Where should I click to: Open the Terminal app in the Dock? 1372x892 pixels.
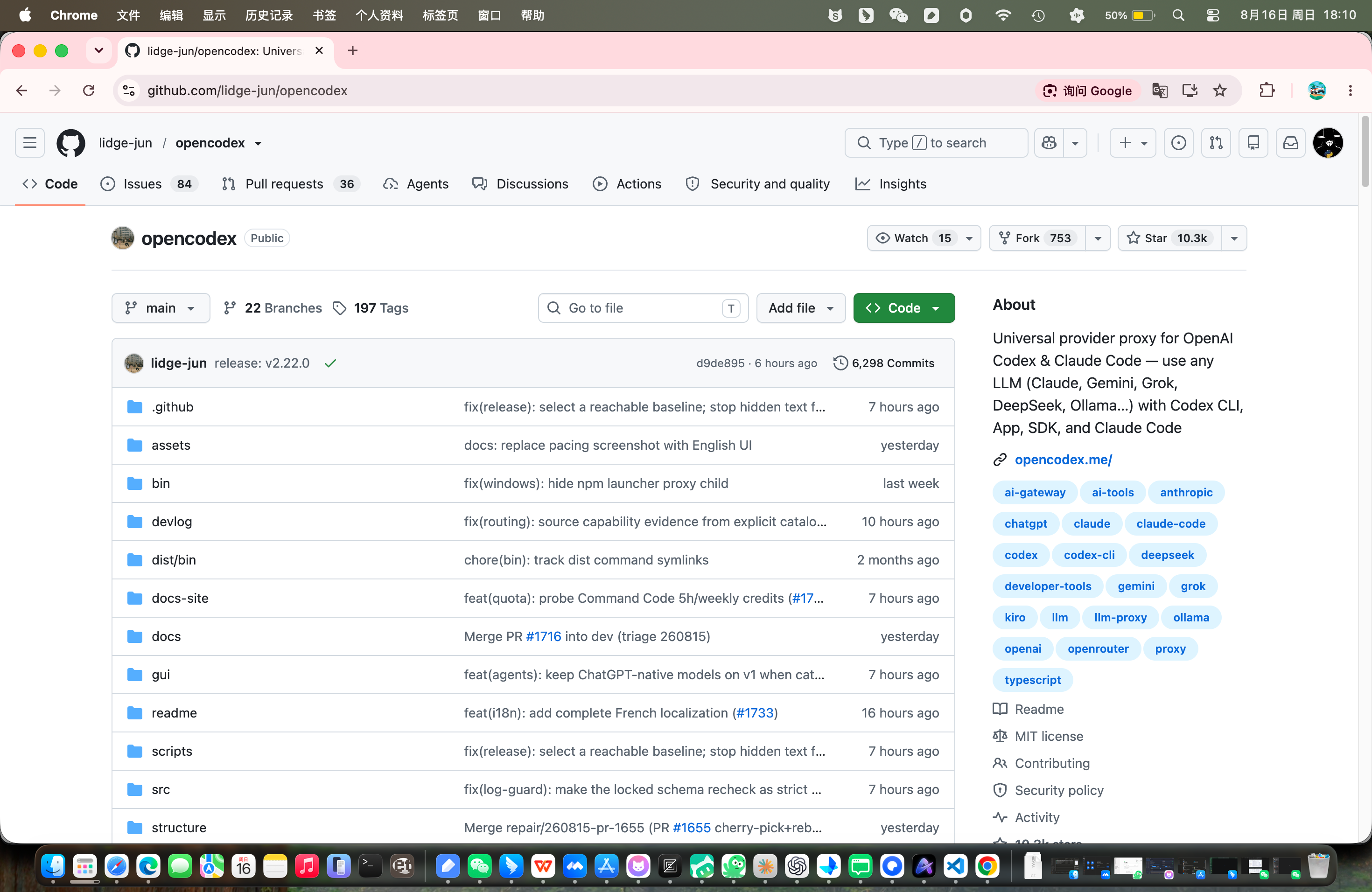click(370, 866)
